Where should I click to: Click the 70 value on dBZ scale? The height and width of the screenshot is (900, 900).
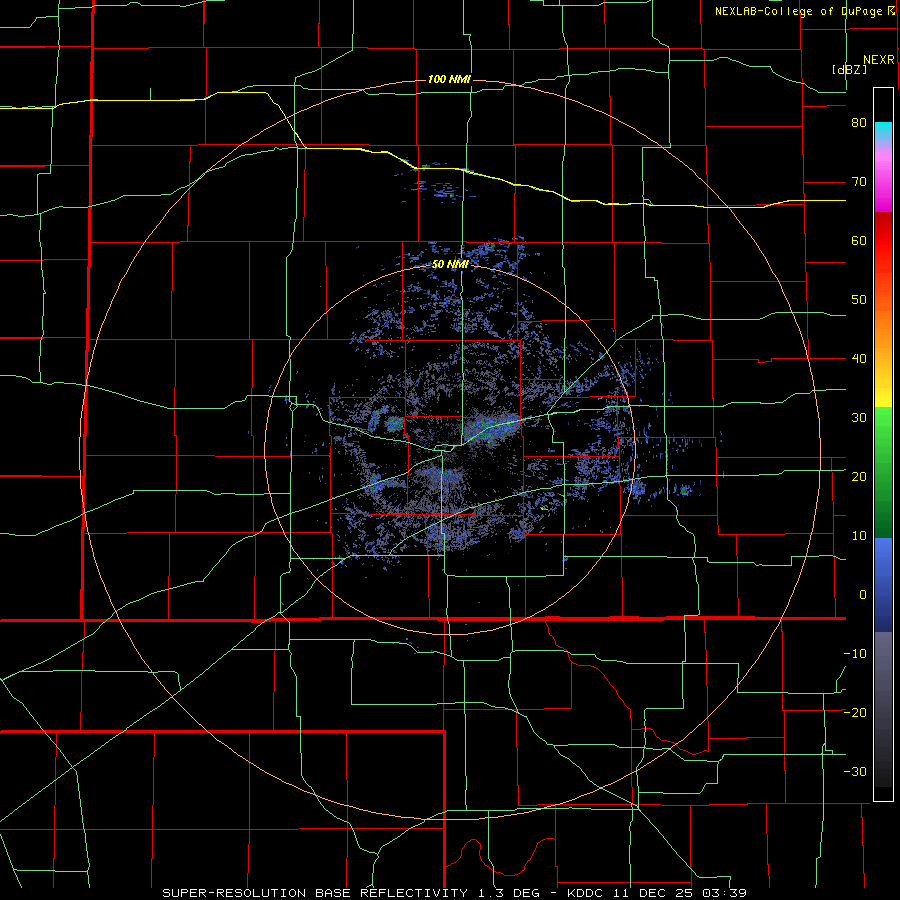click(859, 182)
